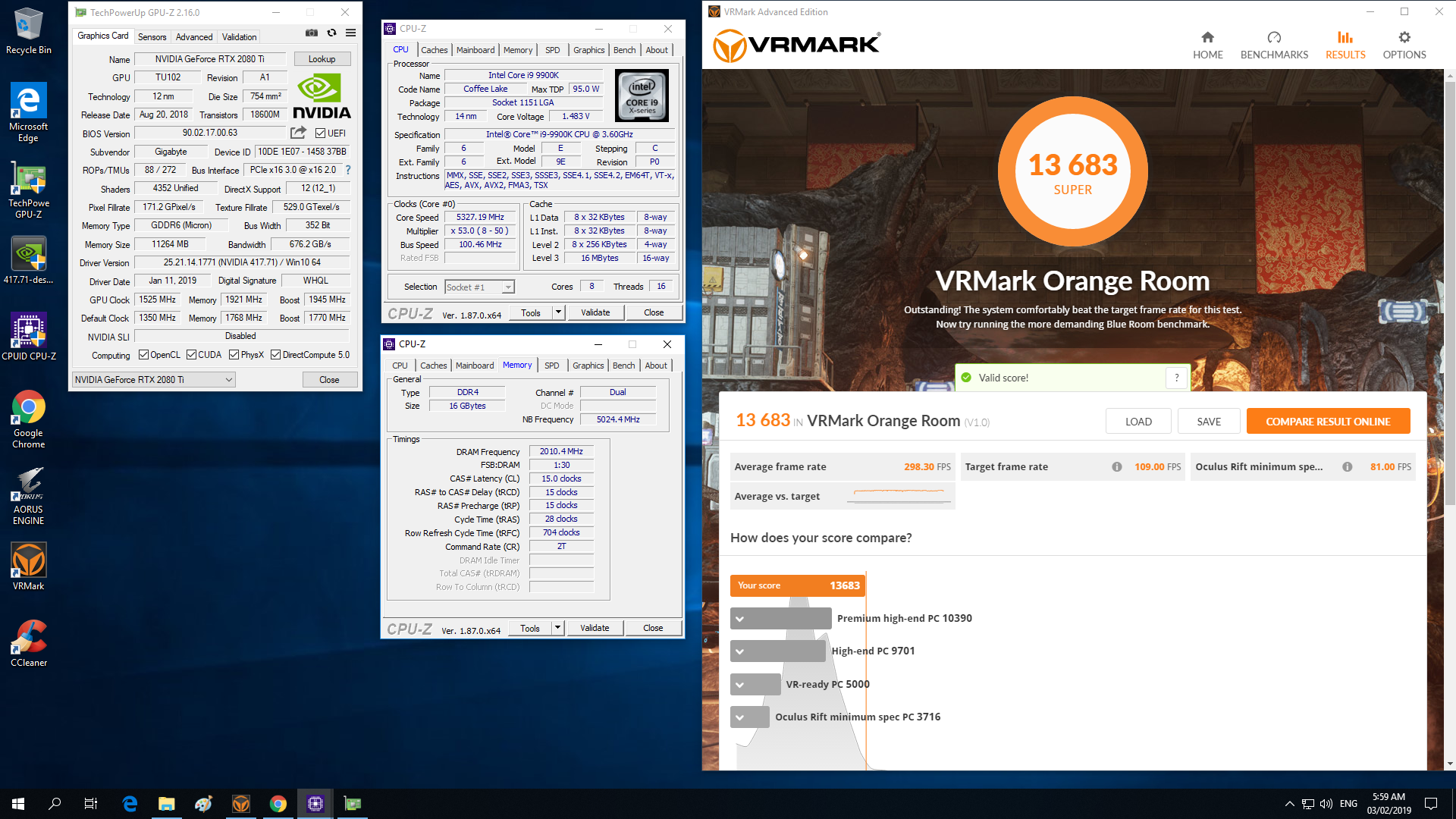Toggle the OpenCL checkbox
This screenshot has width=1456, height=819.
click(143, 355)
